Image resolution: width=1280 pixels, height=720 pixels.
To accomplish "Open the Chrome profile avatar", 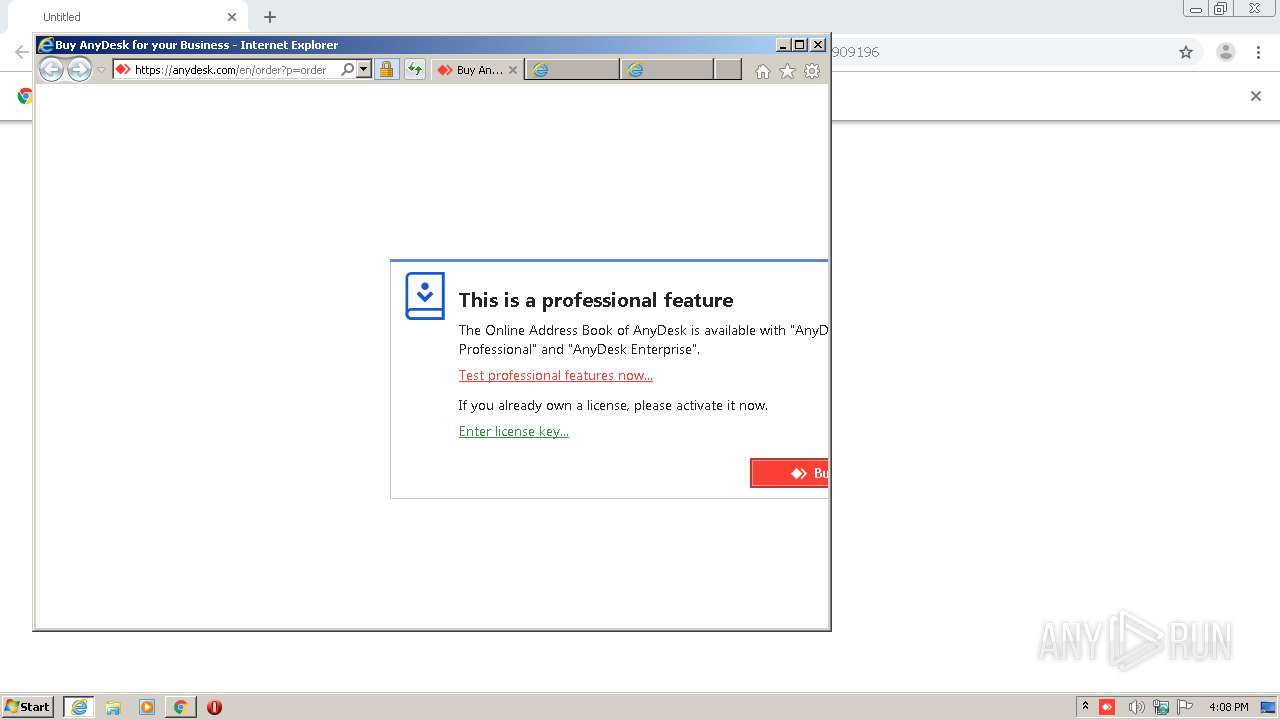I will click(x=1226, y=52).
